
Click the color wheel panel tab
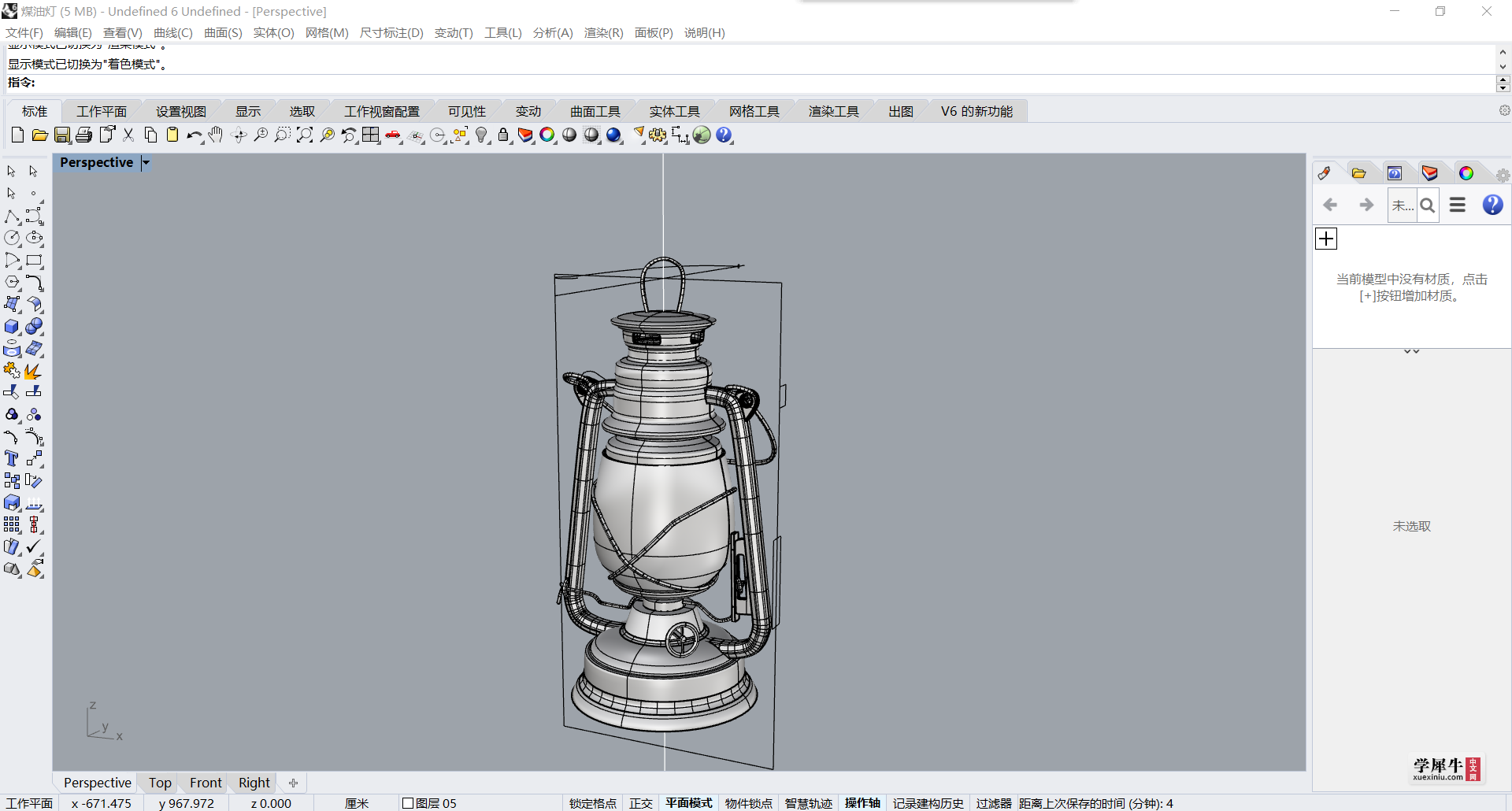1466,173
